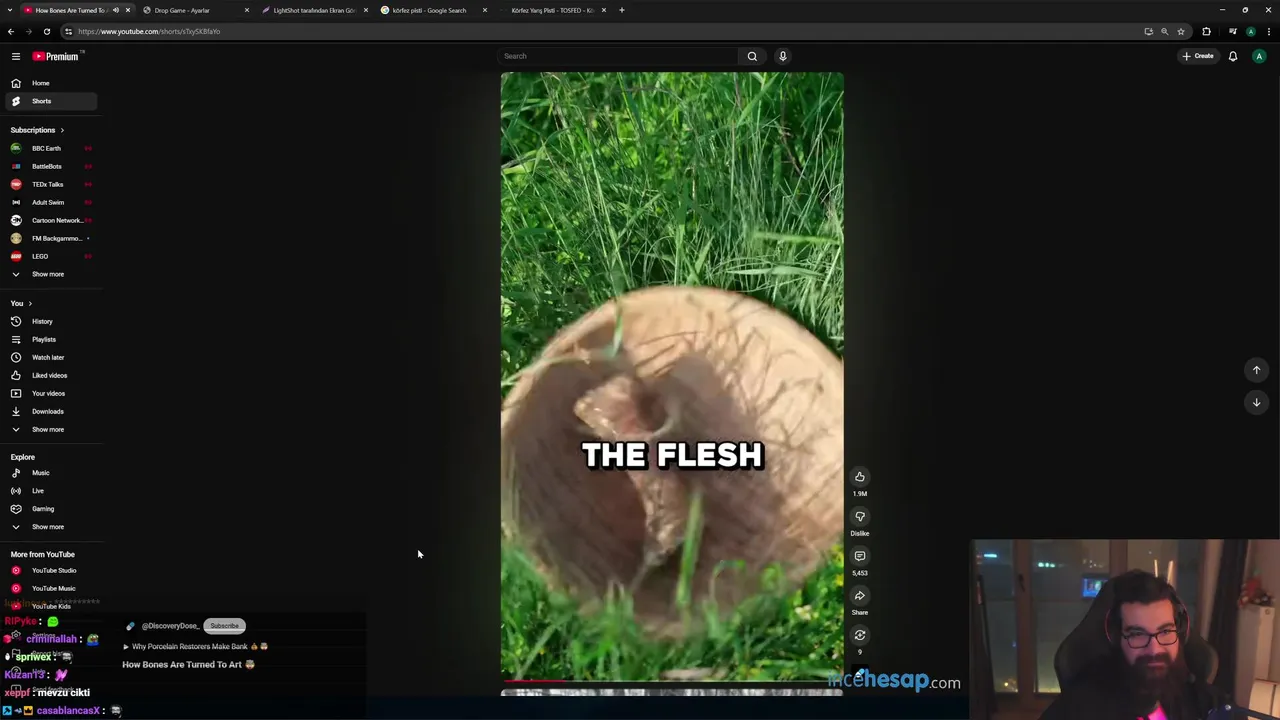This screenshot has height=720, width=1280.
Task: Open Liked videos
Action: point(49,375)
